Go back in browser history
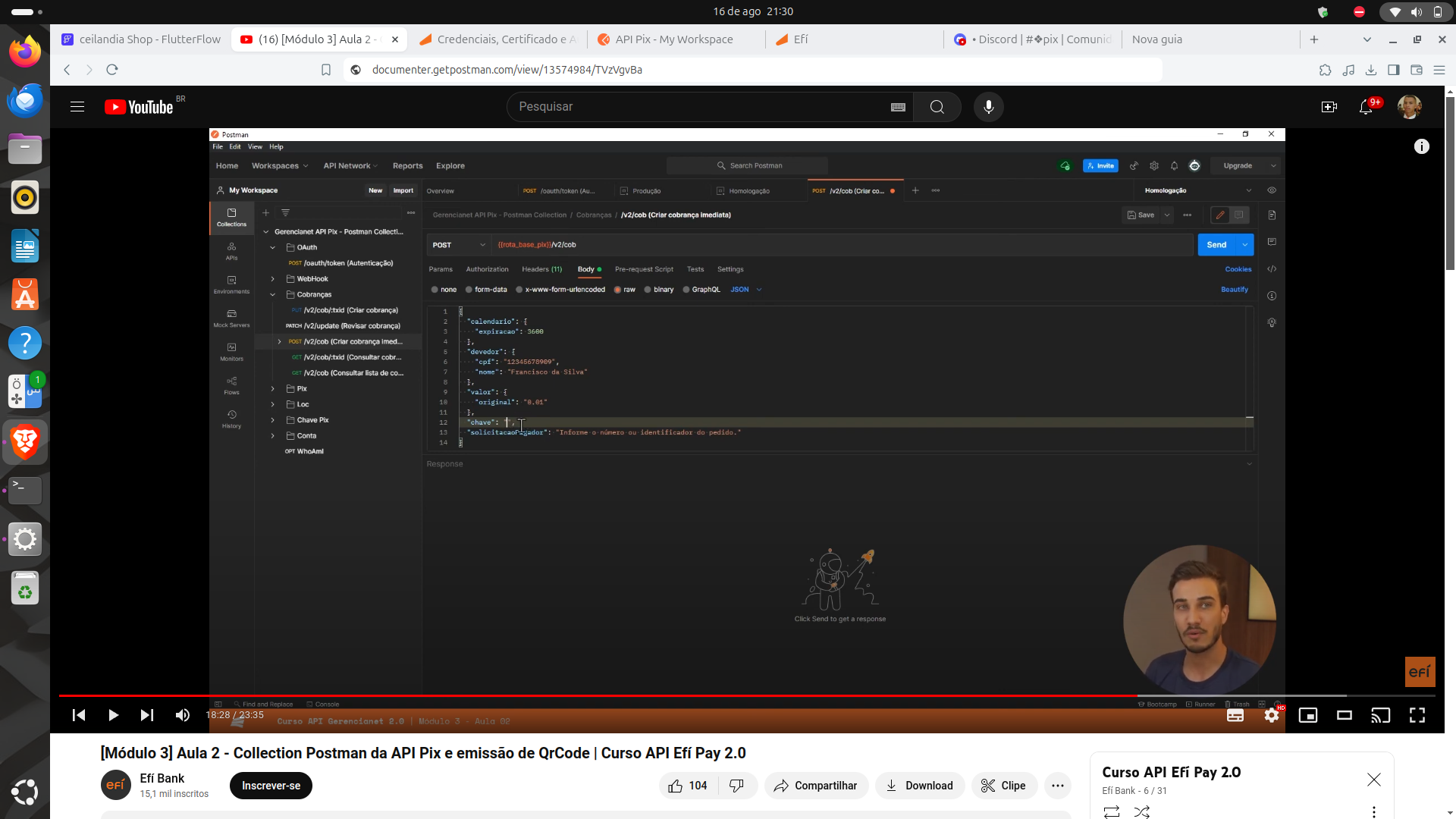This screenshot has width=1456, height=819. pos(67,70)
